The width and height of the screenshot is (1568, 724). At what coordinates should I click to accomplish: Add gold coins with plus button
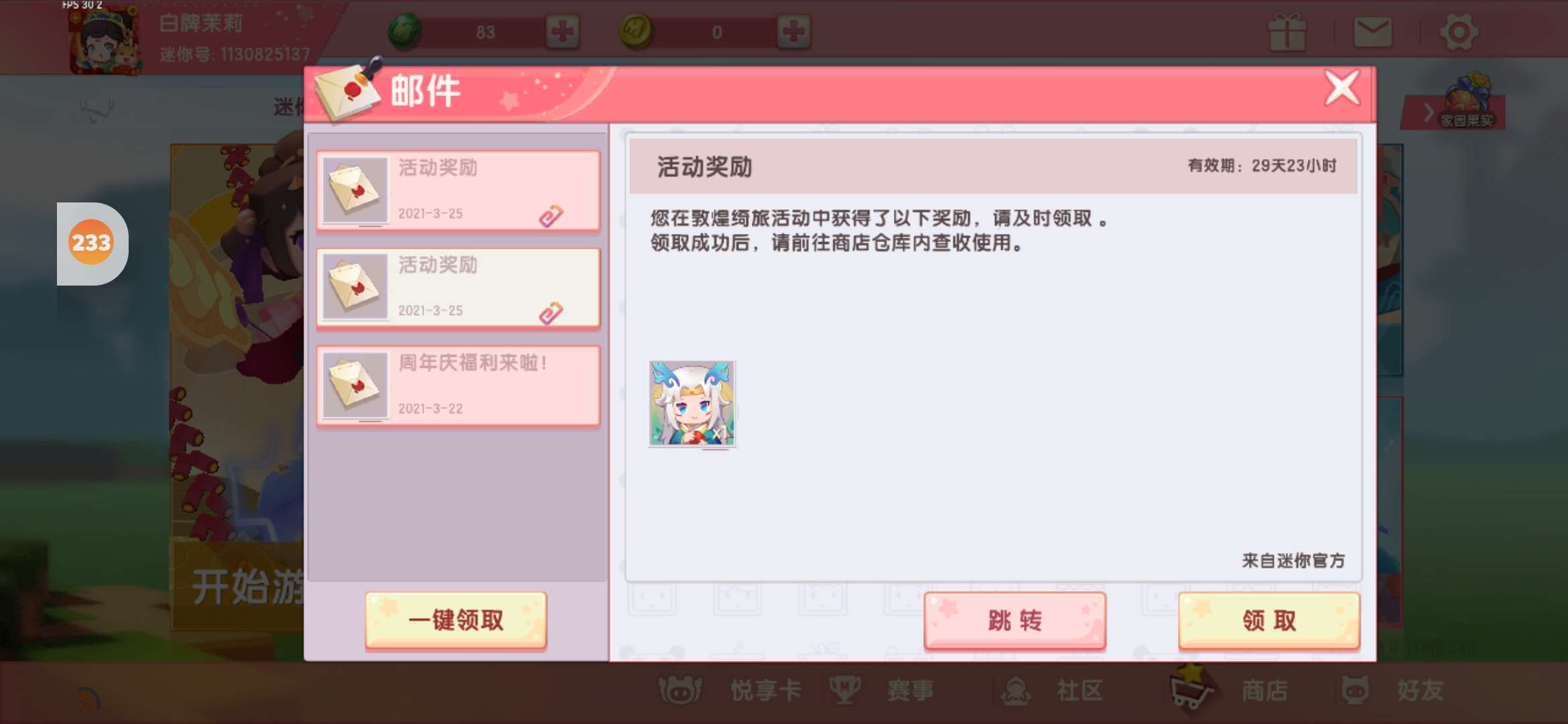pos(794,32)
